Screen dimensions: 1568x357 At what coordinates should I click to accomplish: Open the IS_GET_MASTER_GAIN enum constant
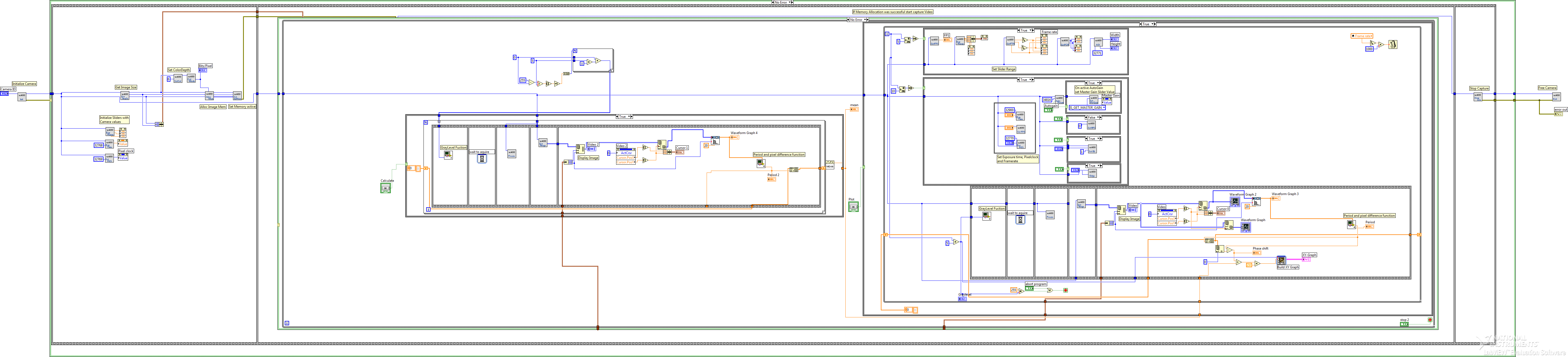tap(1087, 108)
